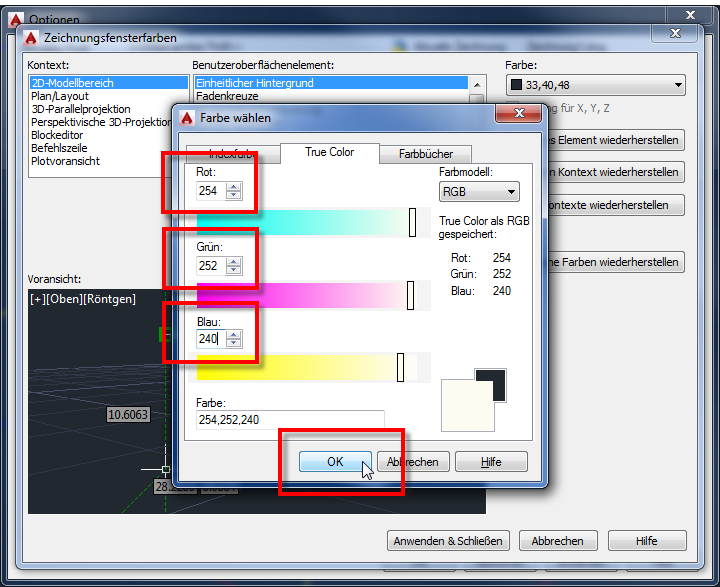Switch to the Farbbücher tab

pos(426,154)
